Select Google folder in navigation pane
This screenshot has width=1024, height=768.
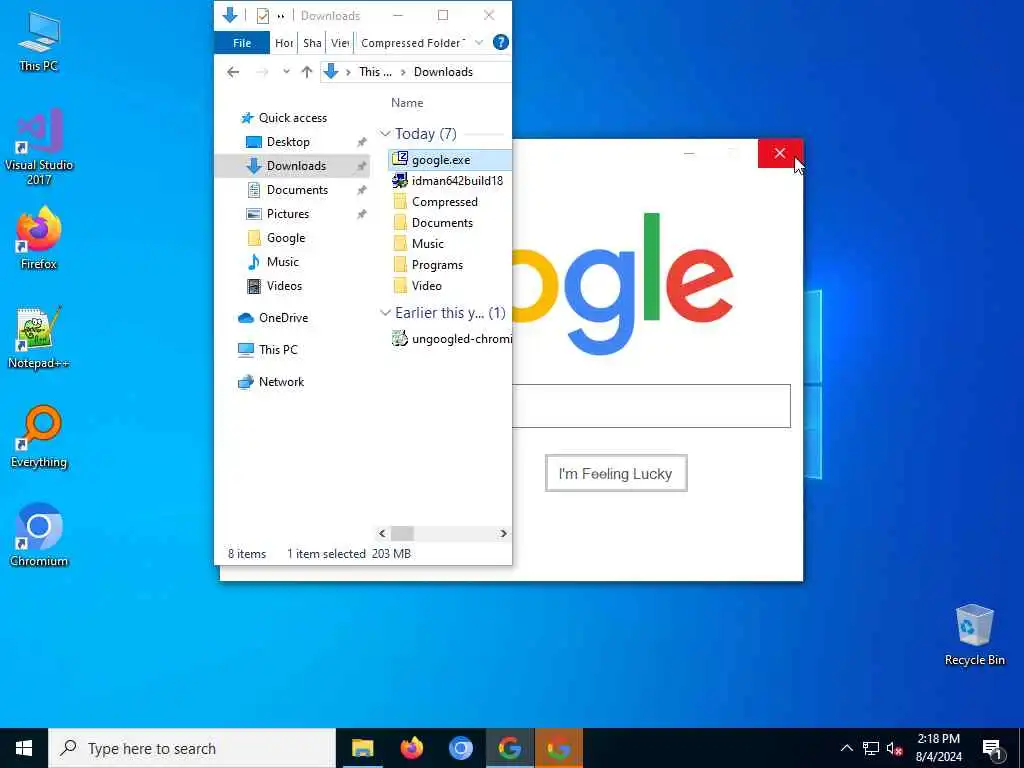click(285, 238)
